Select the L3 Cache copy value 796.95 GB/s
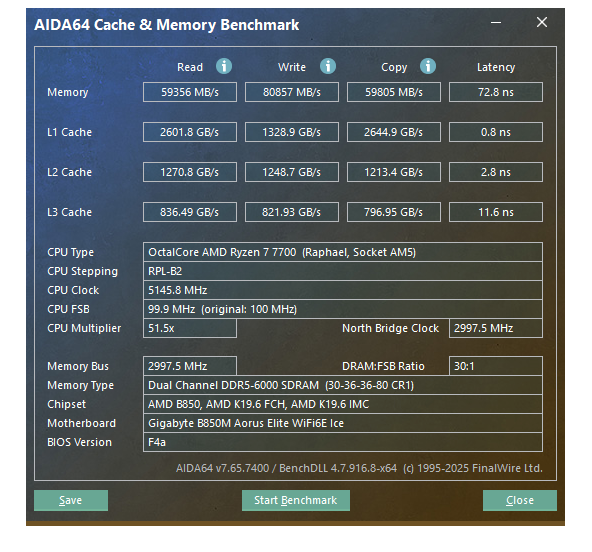Viewport: 592px width, 552px height. 394,212
